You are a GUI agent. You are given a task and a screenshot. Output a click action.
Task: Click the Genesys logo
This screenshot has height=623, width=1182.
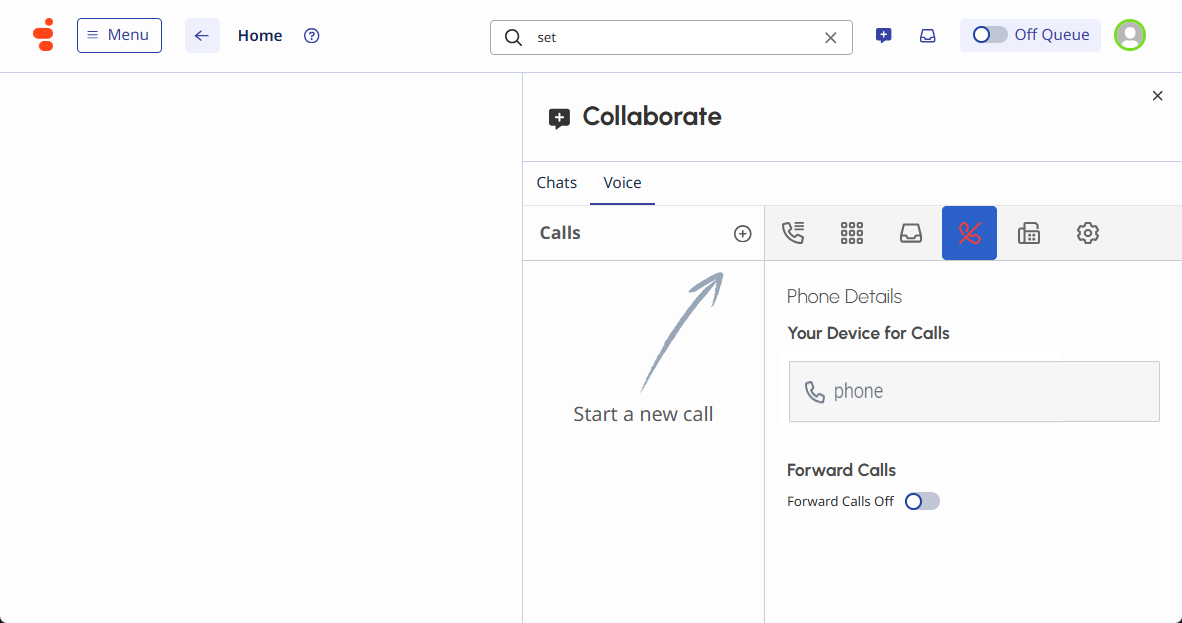click(x=43, y=35)
